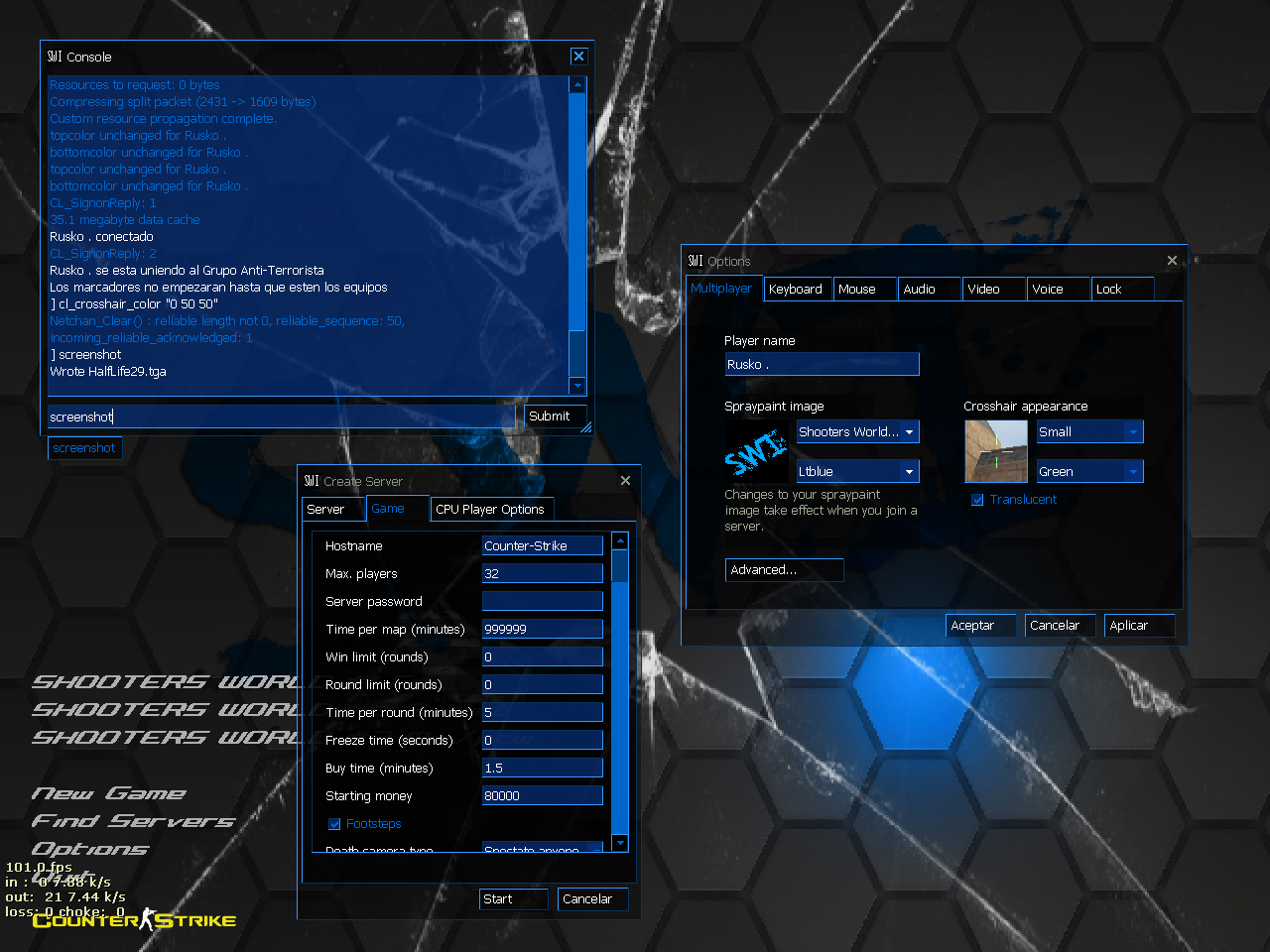This screenshot has height=952, width=1270.
Task: Click the Time per round field
Action: click(543, 712)
